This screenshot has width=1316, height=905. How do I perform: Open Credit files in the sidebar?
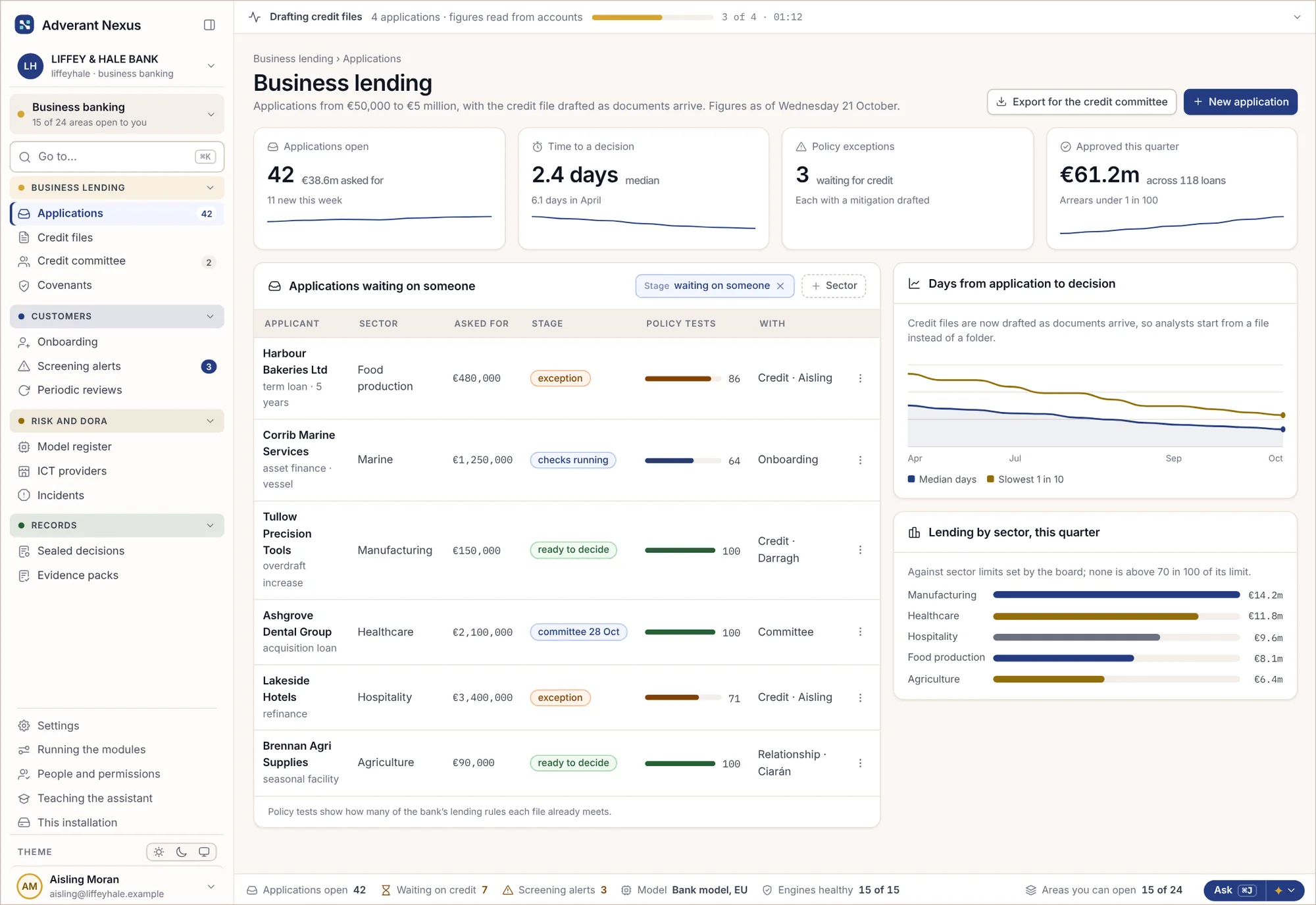117,238
